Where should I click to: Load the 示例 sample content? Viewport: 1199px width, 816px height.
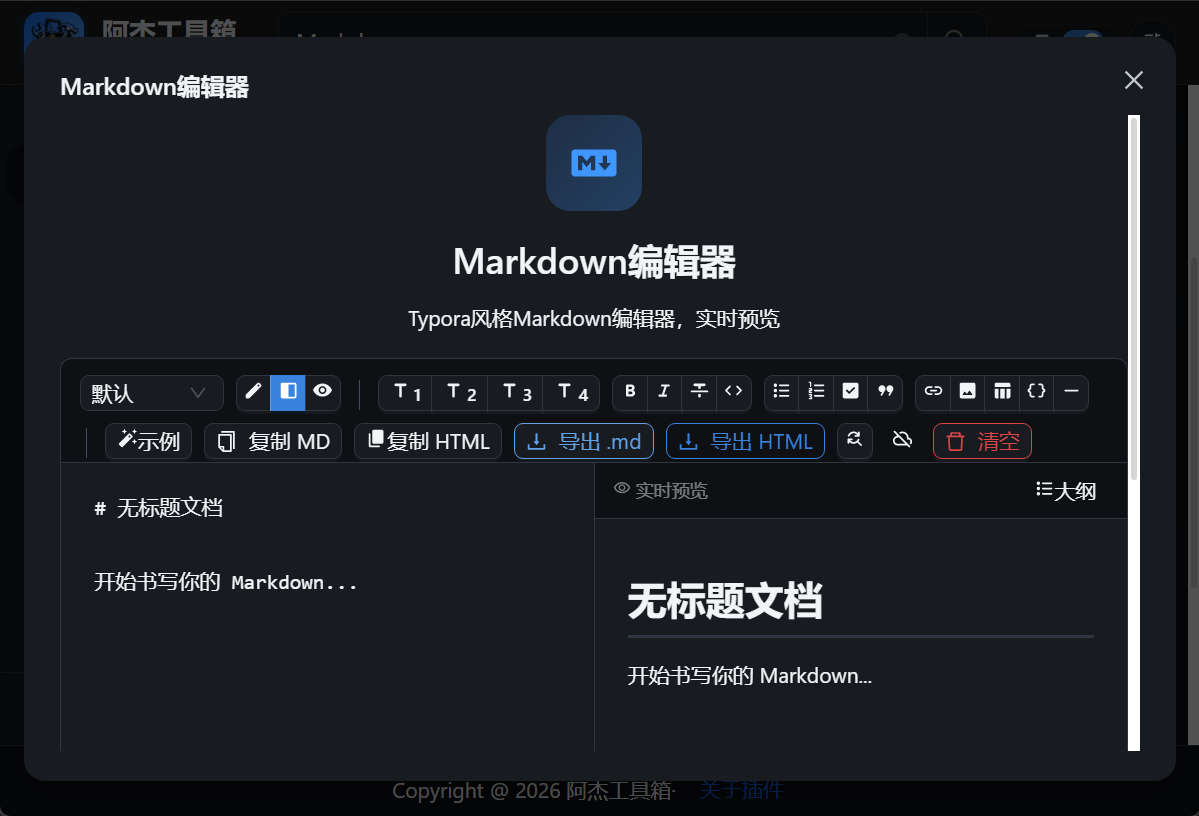[x=148, y=441]
